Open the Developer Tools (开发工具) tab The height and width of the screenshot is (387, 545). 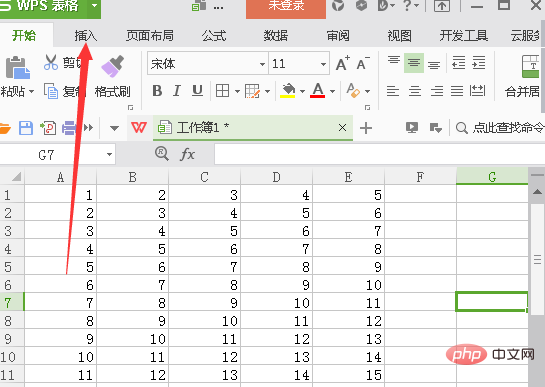(x=464, y=35)
